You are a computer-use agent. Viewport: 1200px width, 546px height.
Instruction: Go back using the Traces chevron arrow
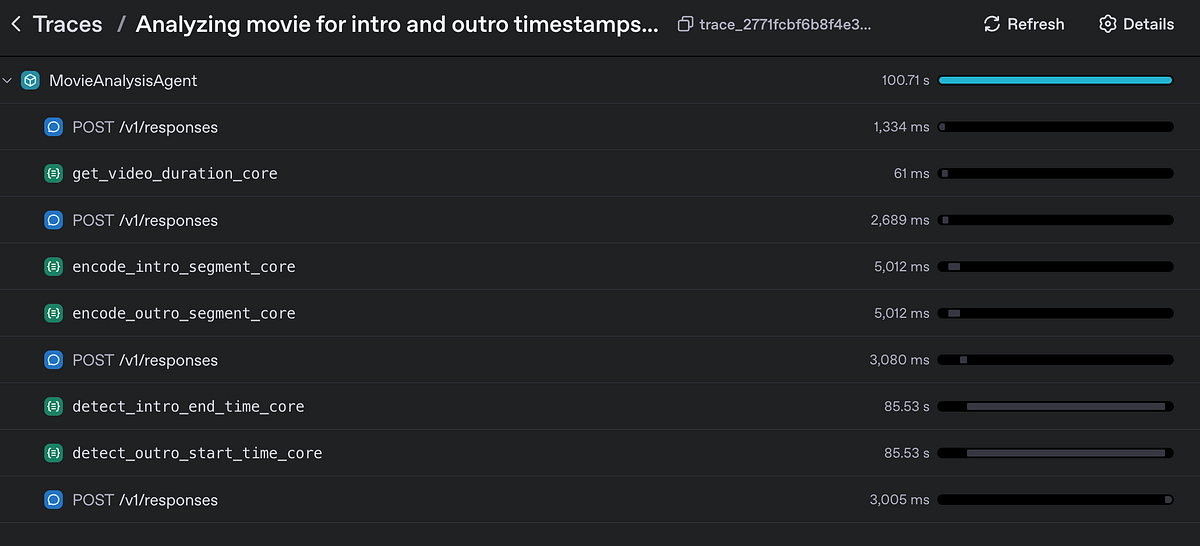point(16,24)
